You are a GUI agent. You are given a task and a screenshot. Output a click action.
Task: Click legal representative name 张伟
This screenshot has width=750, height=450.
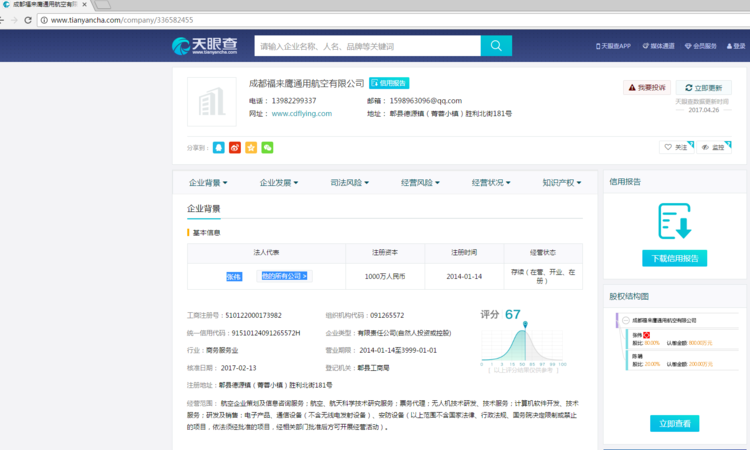point(234,276)
